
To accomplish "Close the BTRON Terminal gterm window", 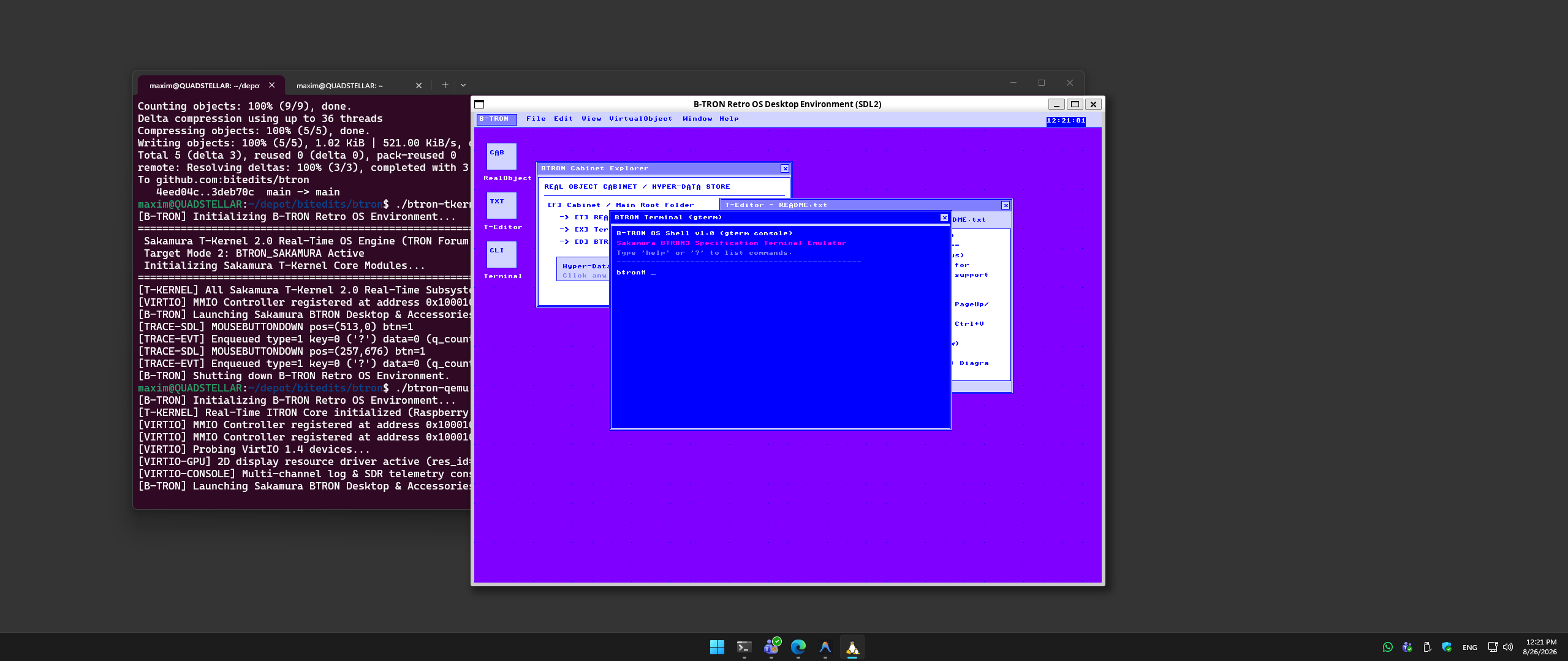I will 944,217.
